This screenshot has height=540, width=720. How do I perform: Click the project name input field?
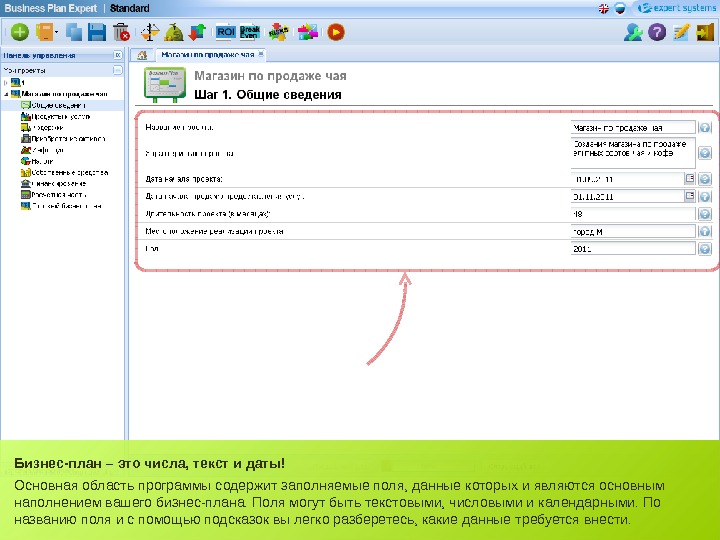pyautogui.click(x=633, y=128)
